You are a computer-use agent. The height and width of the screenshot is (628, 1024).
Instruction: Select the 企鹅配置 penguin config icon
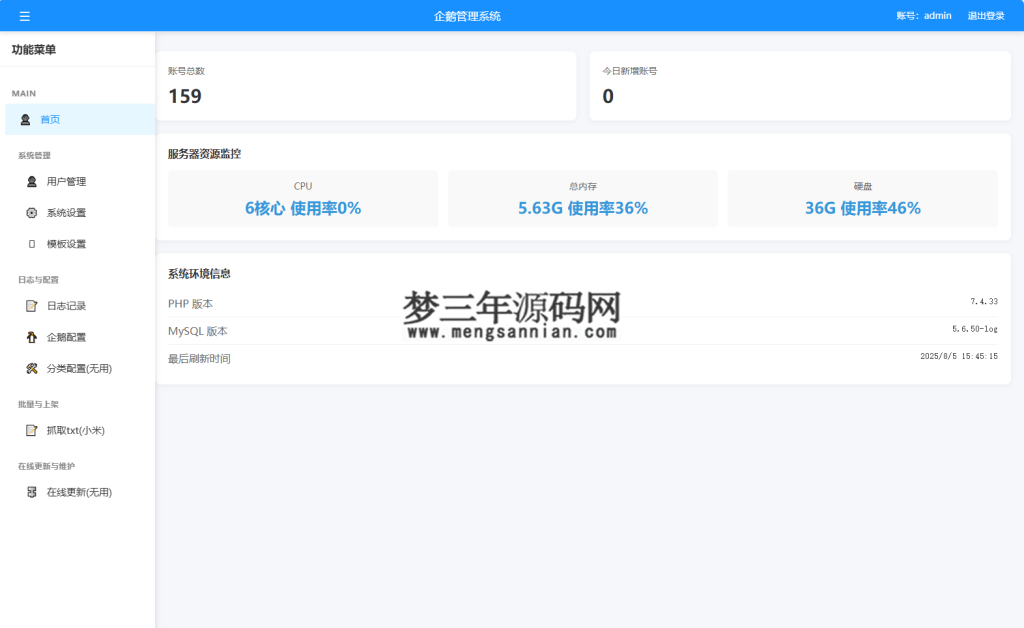click(x=30, y=337)
